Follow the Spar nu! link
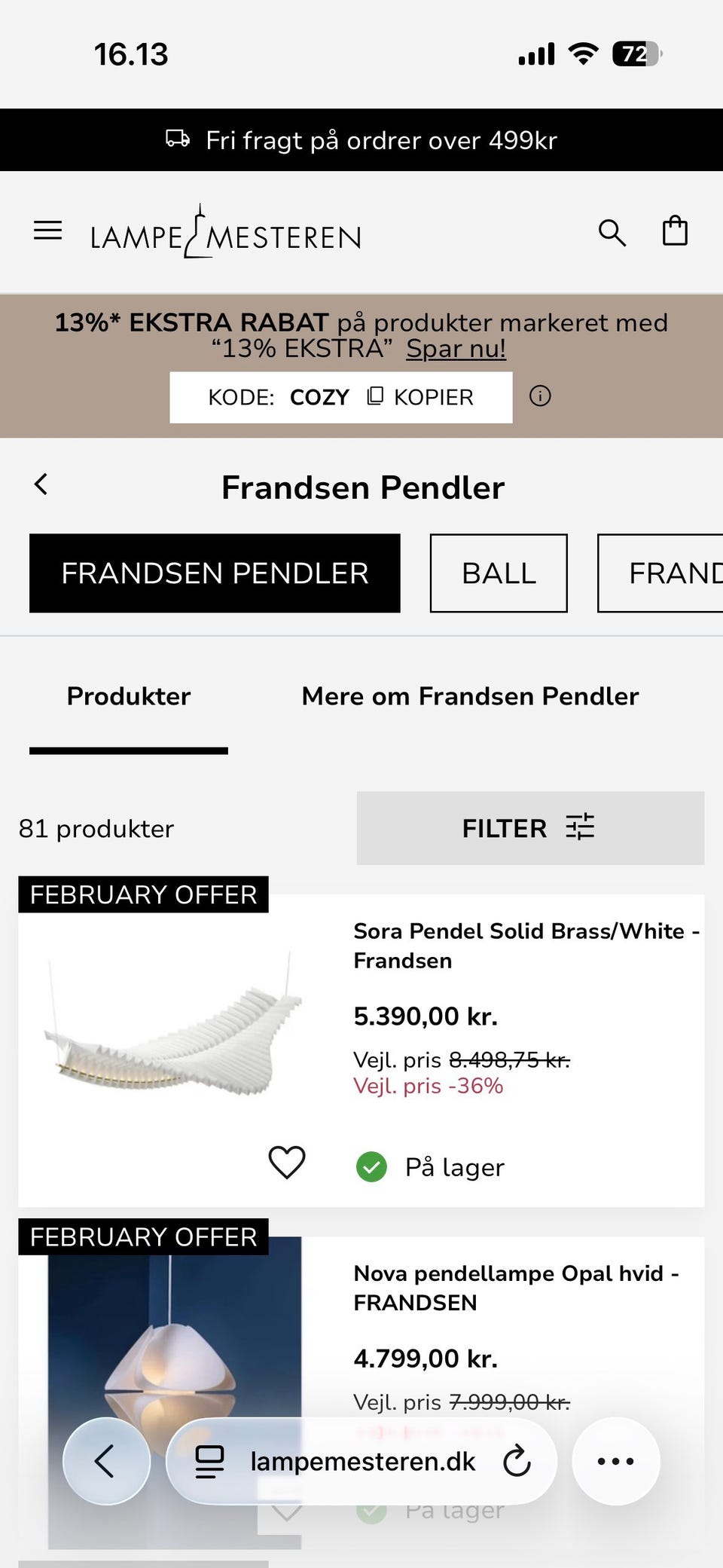The height and width of the screenshot is (1568, 723). pyautogui.click(x=456, y=349)
